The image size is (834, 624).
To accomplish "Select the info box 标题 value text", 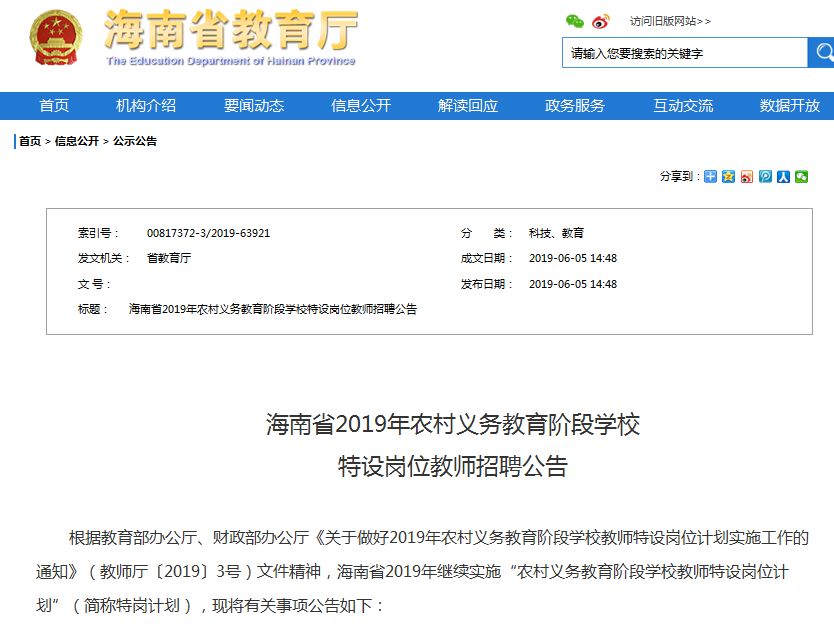I will [x=273, y=309].
